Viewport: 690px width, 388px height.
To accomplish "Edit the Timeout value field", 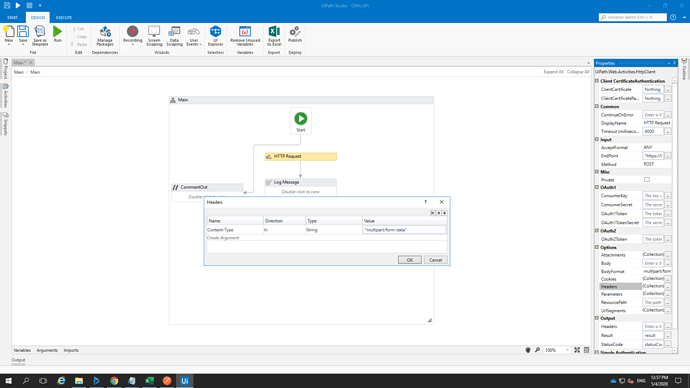I will [x=653, y=132].
